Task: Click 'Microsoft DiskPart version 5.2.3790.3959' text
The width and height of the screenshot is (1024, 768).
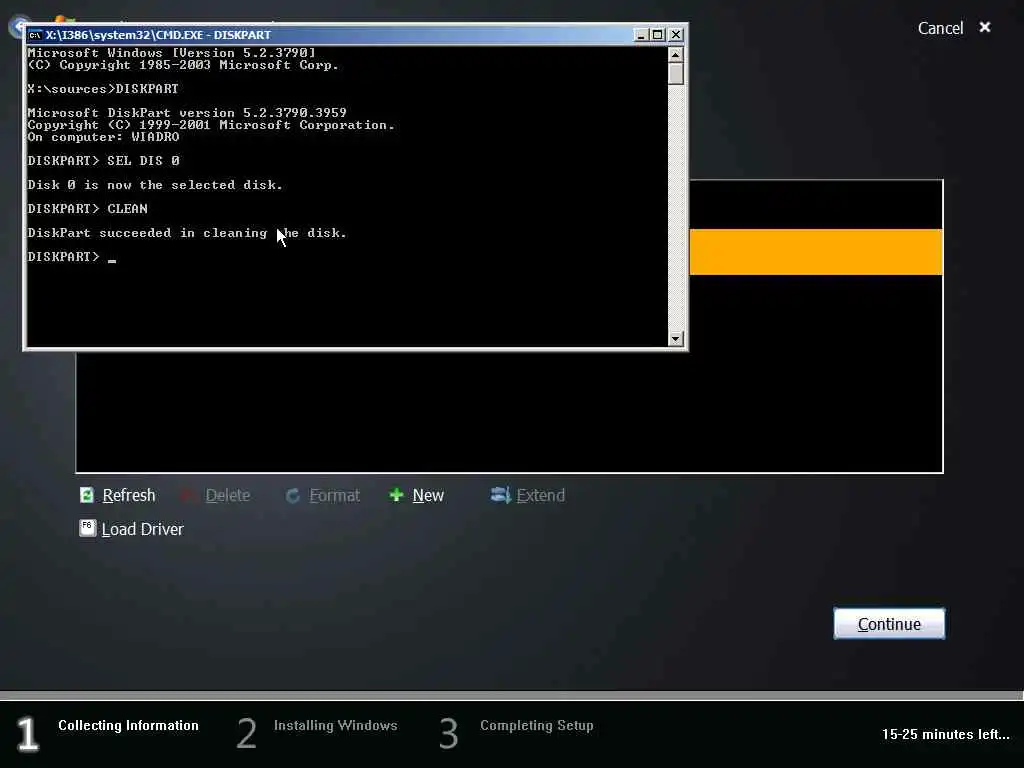Action: click(x=187, y=113)
